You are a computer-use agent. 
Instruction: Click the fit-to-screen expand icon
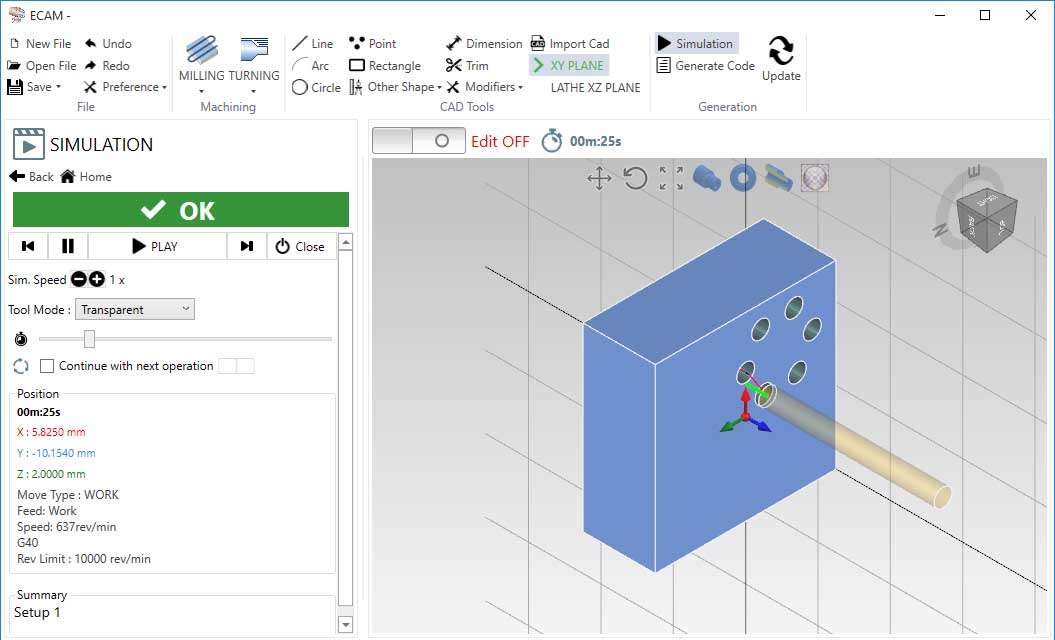click(x=671, y=179)
